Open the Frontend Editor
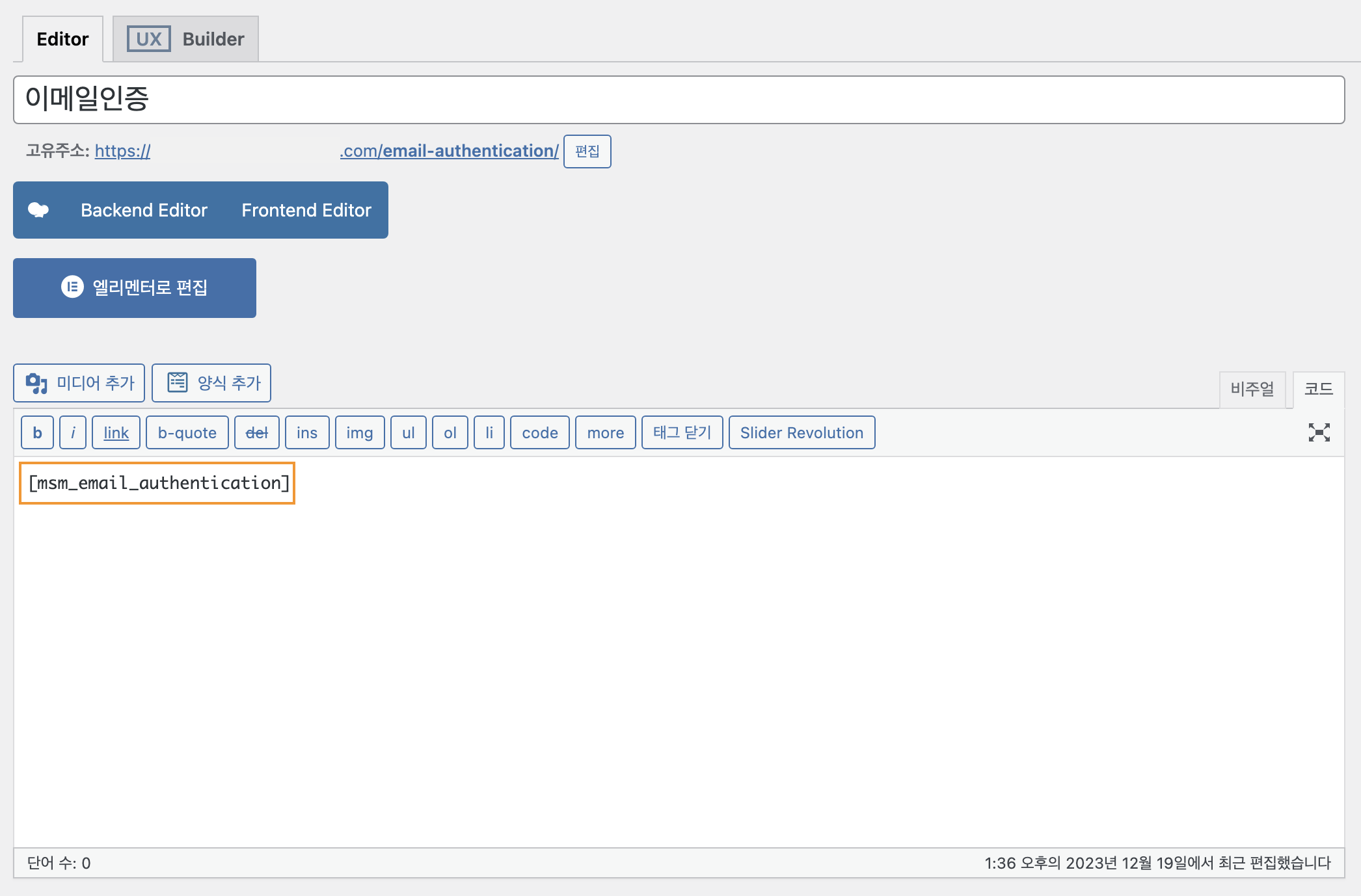This screenshot has width=1361, height=896. [x=306, y=210]
